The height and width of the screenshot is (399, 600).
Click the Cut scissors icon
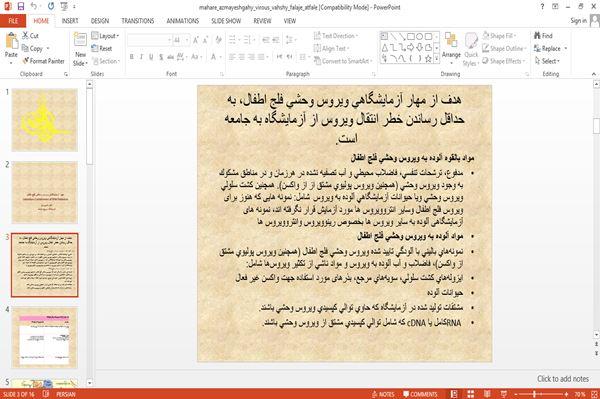[25, 36]
